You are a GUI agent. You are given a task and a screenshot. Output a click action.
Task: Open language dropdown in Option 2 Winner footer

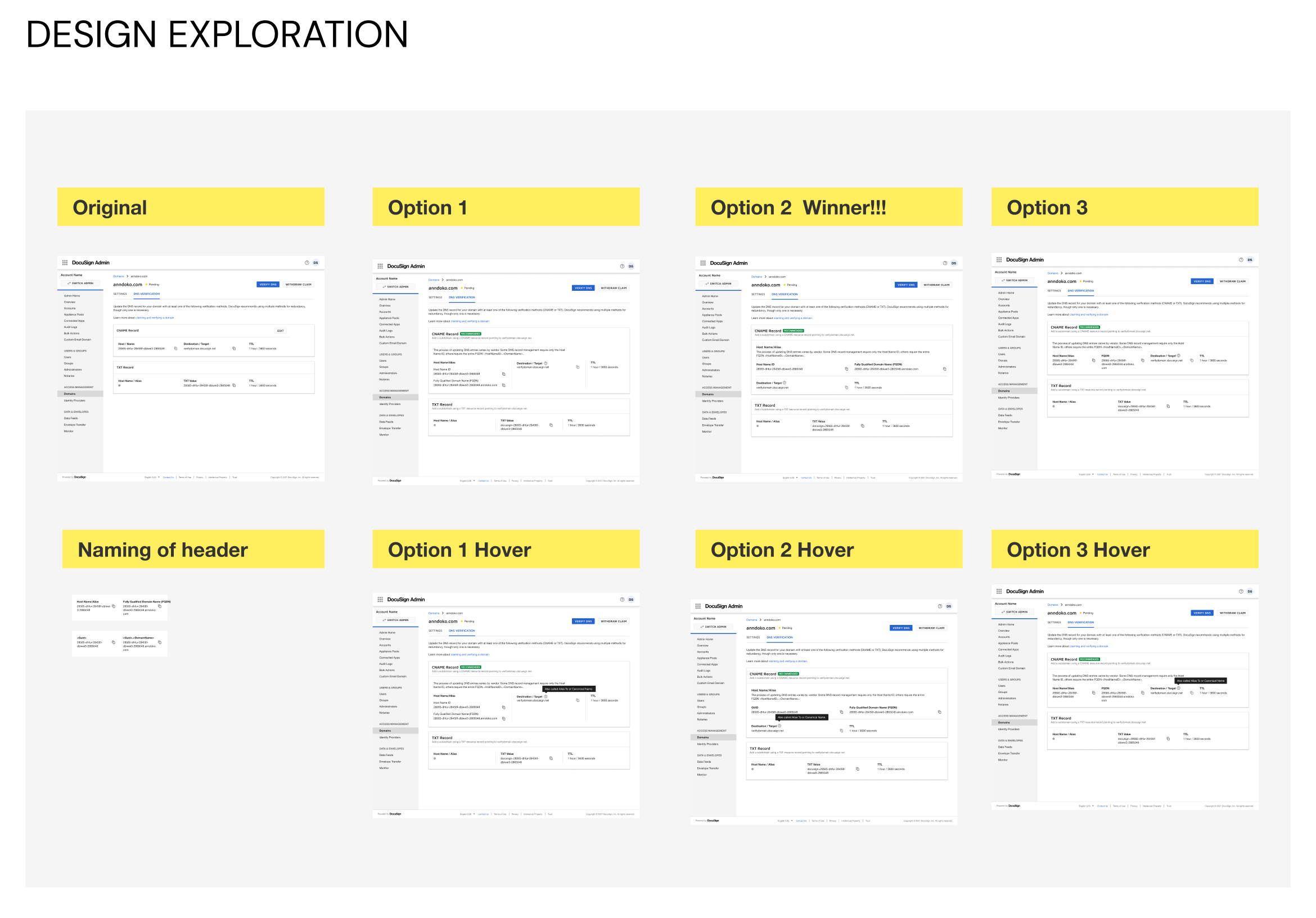click(x=790, y=478)
